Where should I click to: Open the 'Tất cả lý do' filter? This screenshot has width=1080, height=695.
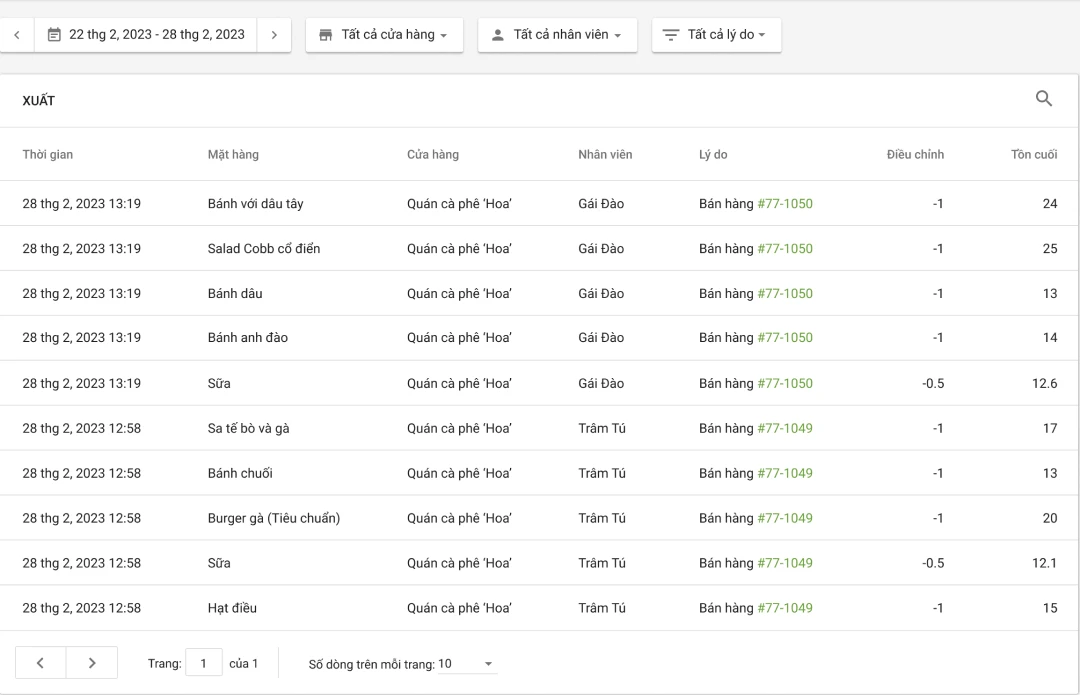click(716, 35)
